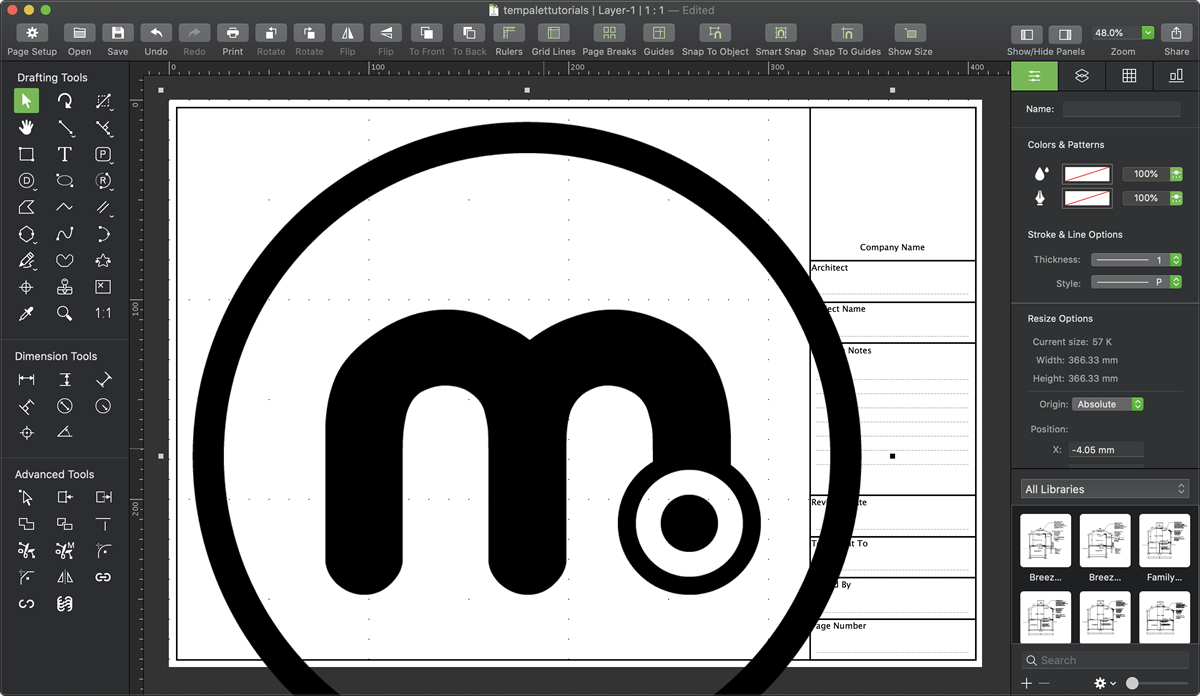The width and height of the screenshot is (1200, 696).
Task: Click the Save toolbar icon
Action: [x=118, y=33]
